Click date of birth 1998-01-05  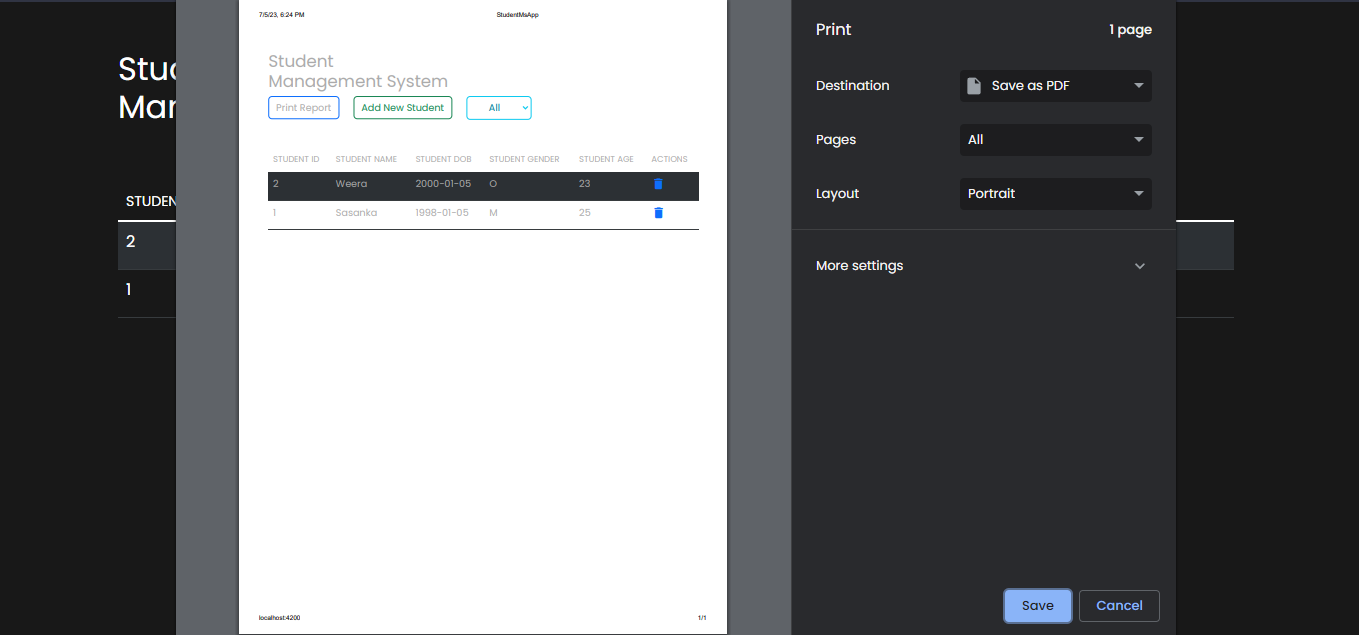pos(442,213)
